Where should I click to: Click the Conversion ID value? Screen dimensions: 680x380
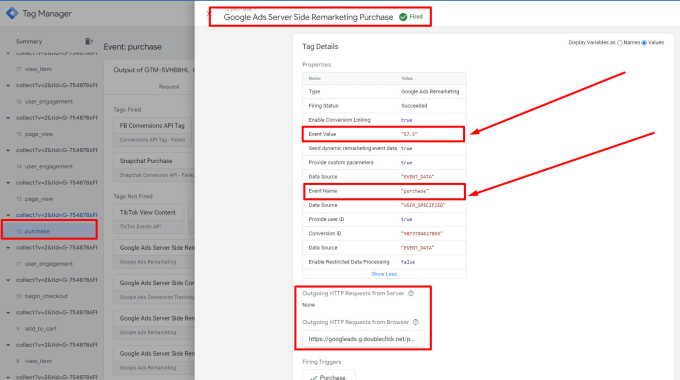click(x=422, y=234)
